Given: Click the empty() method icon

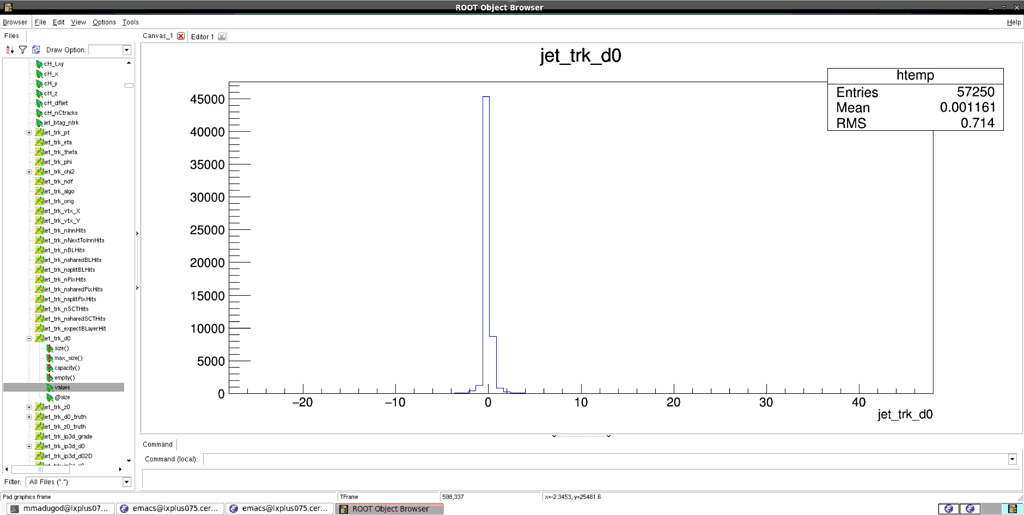Looking at the screenshot, I should tap(50, 378).
